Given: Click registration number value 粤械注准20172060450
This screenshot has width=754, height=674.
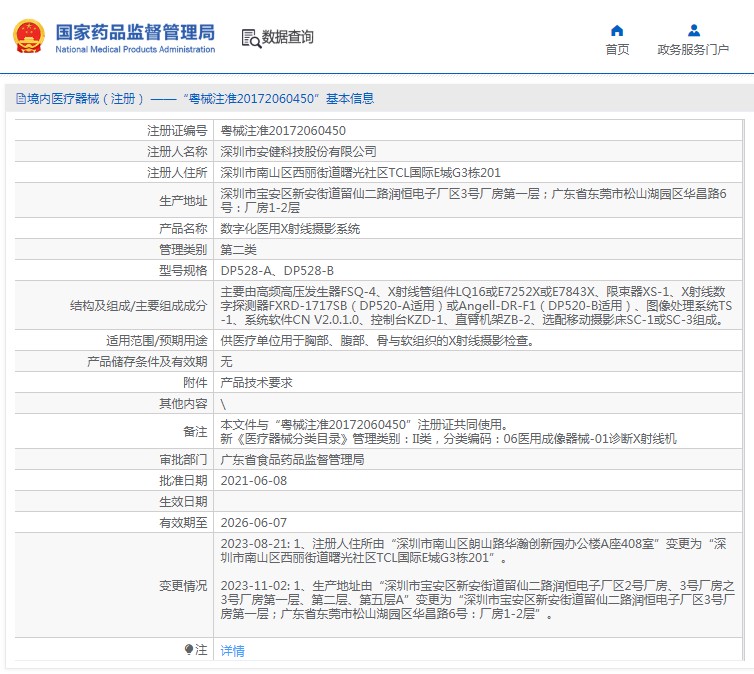Looking at the screenshot, I should click(283, 130).
